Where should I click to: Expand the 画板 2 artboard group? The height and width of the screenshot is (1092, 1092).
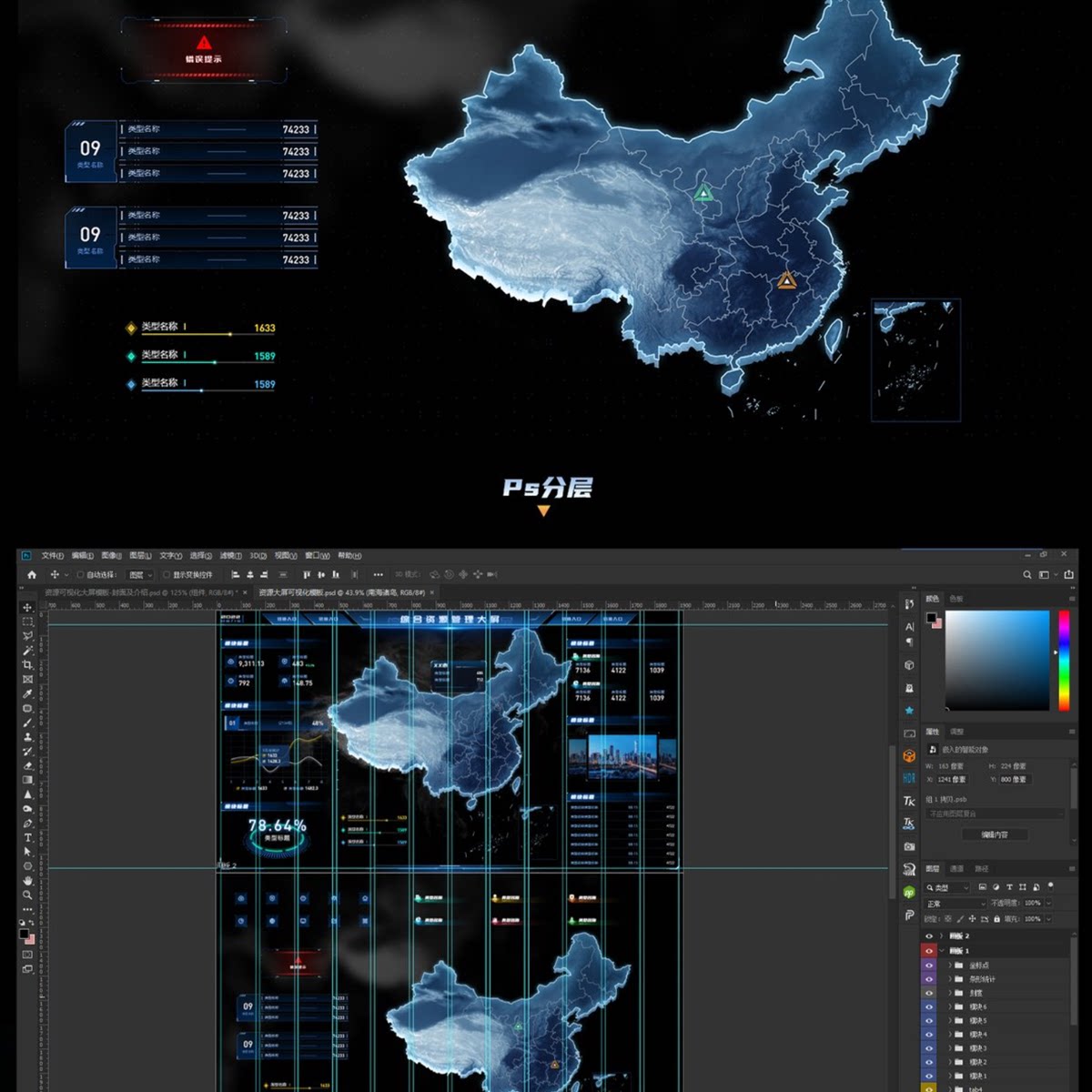(941, 935)
